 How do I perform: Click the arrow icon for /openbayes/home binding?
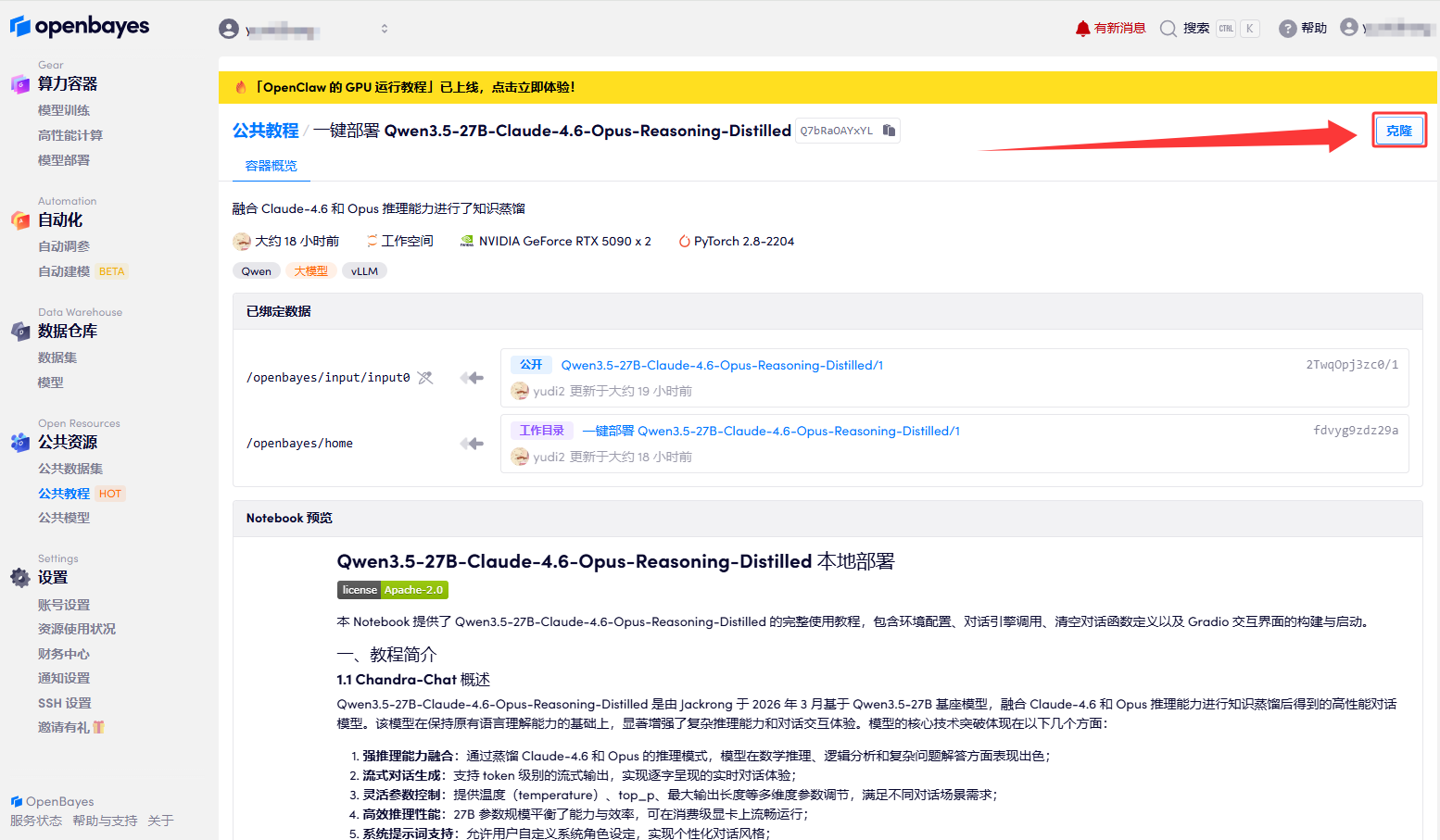473,444
